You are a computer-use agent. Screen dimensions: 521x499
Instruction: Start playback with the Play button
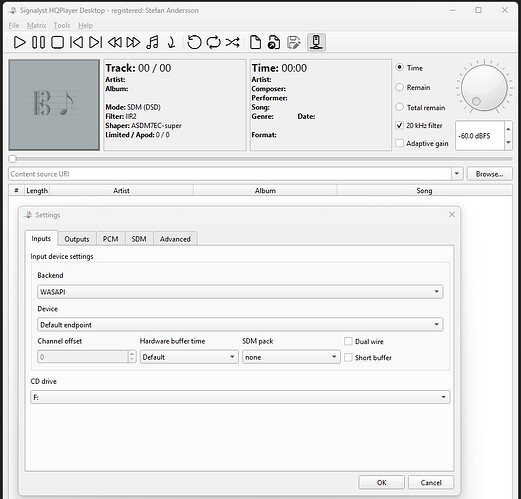pos(19,42)
